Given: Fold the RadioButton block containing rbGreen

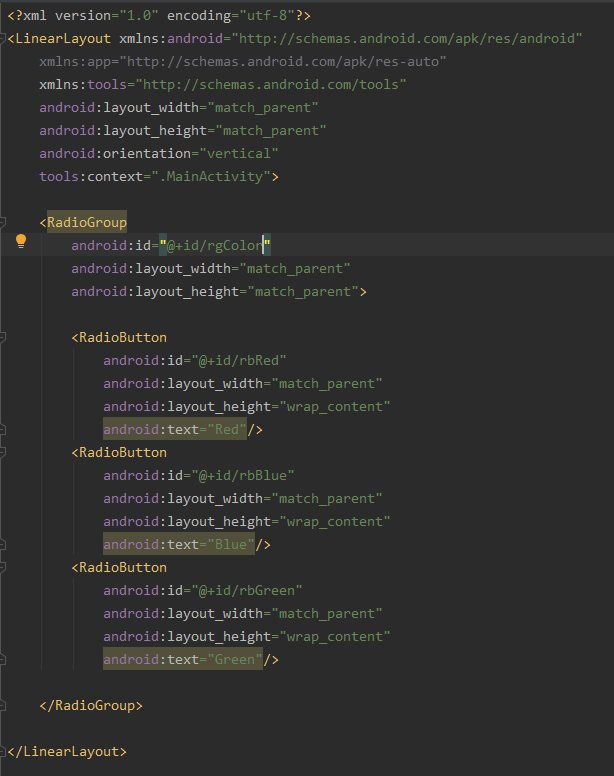Looking at the screenshot, I should 2,567.
